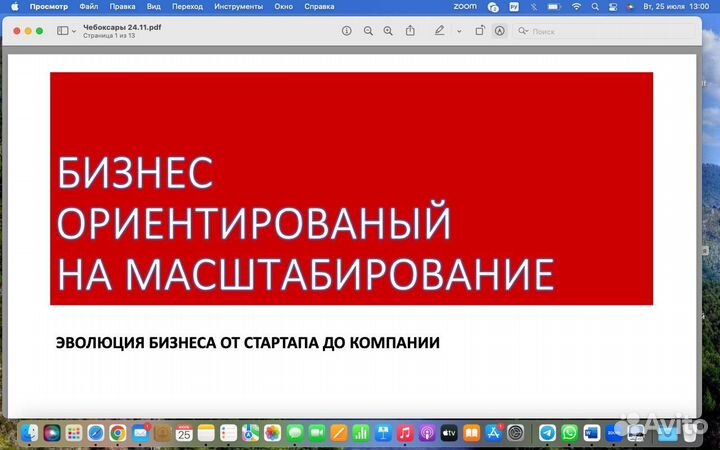This screenshot has height=450, width=720.
Task: Open the Окно menu
Action: (x=283, y=6)
